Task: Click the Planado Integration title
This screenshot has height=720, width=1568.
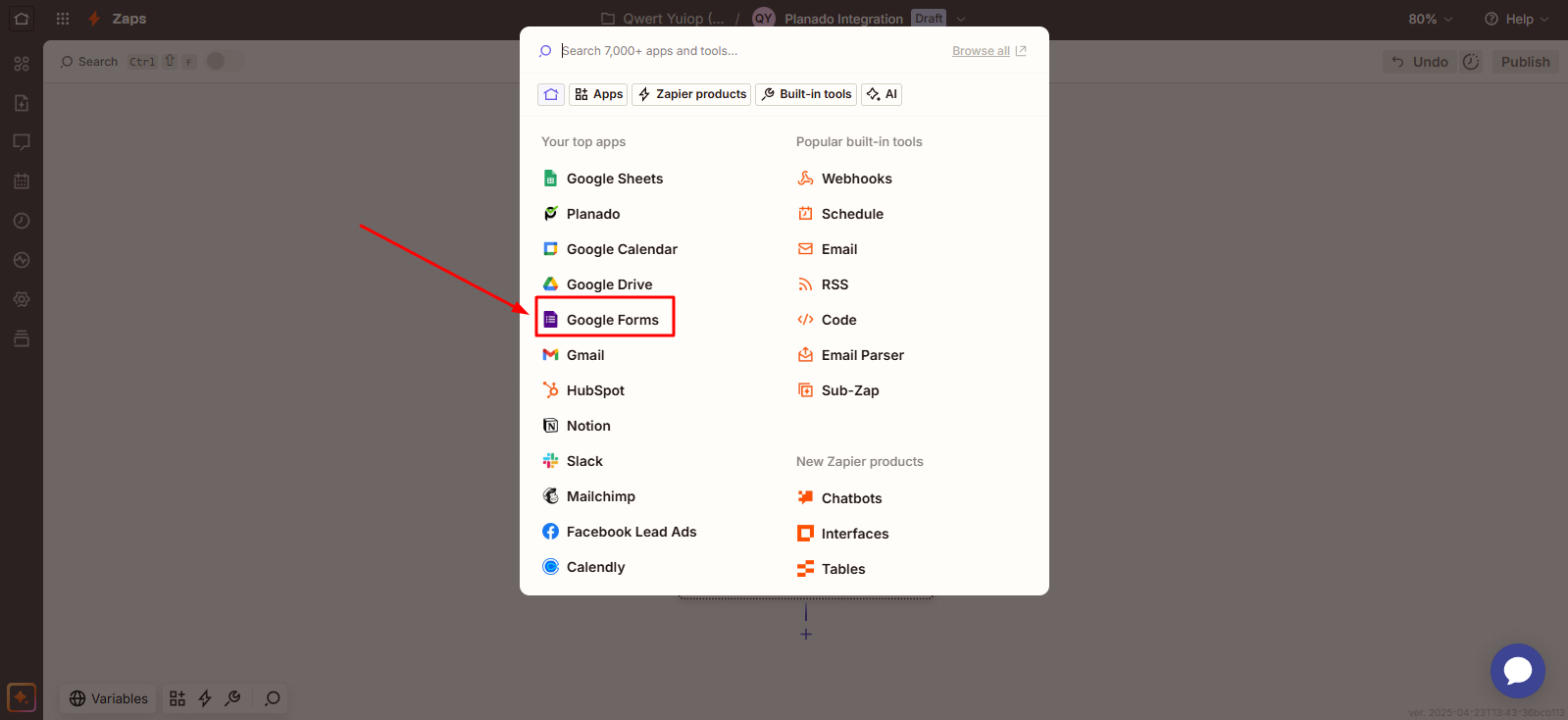Action: click(843, 19)
